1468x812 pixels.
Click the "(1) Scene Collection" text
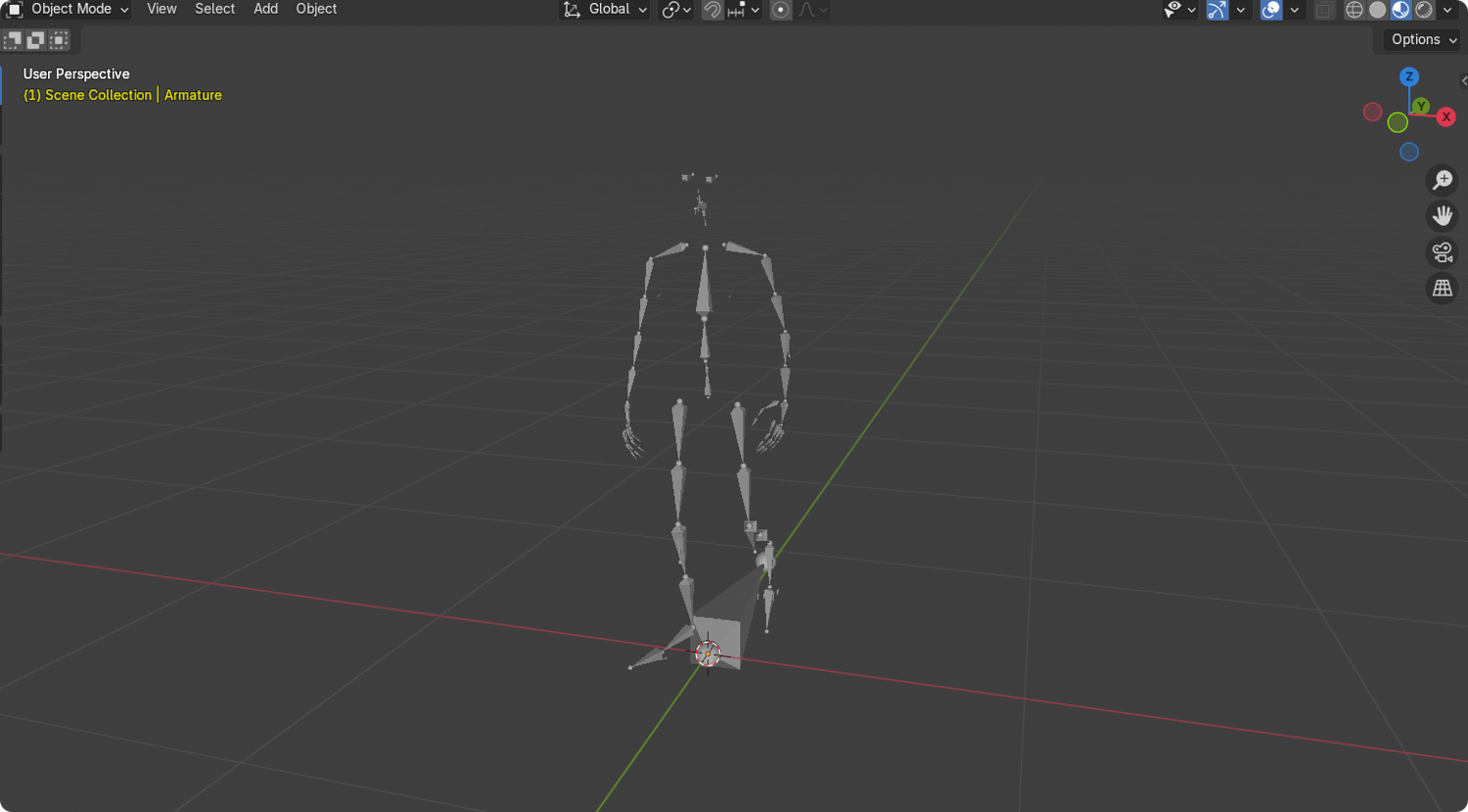(x=88, y=95)
